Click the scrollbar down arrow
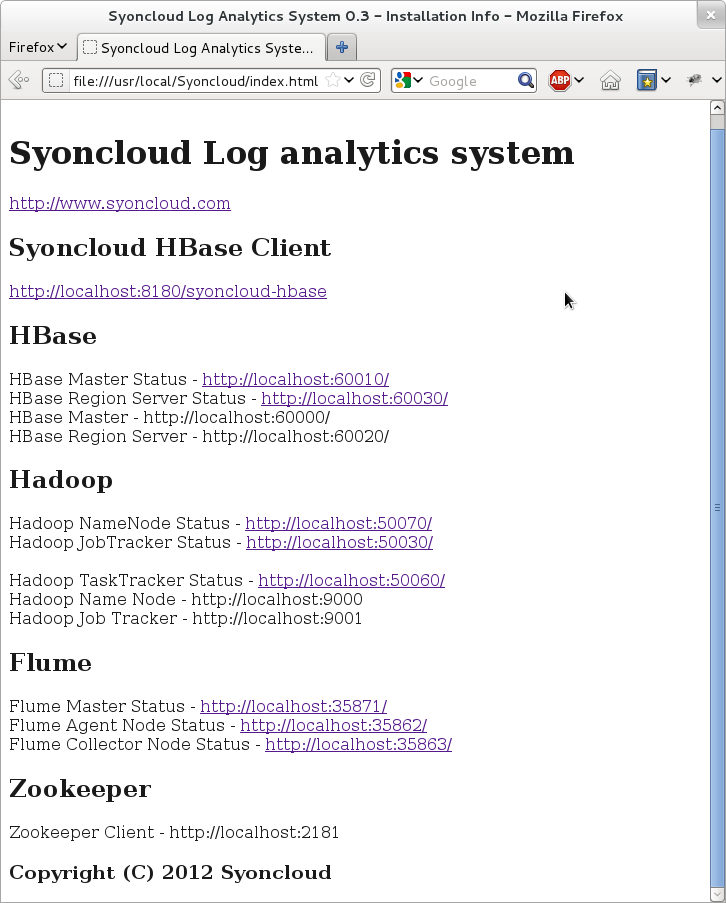This screenshot has width=726, height=903. click(x=717, y=895)
